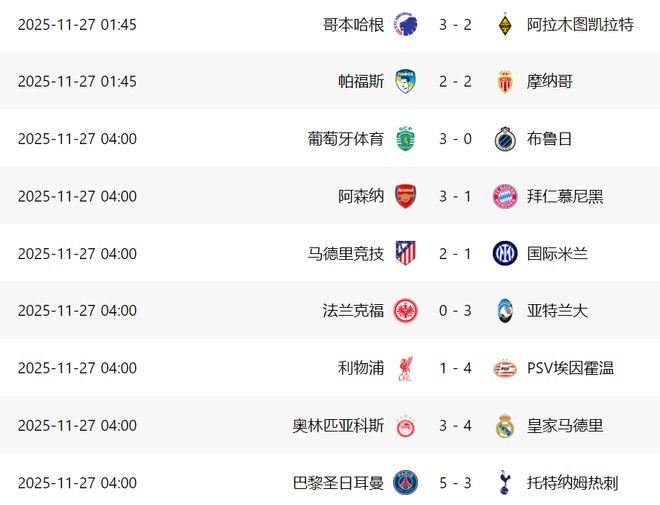Viewport: 660px width, 505px height.
Task: Click the 5 - 3 score of 巴黎圣日耳曼 match
Action: point(454,483)
